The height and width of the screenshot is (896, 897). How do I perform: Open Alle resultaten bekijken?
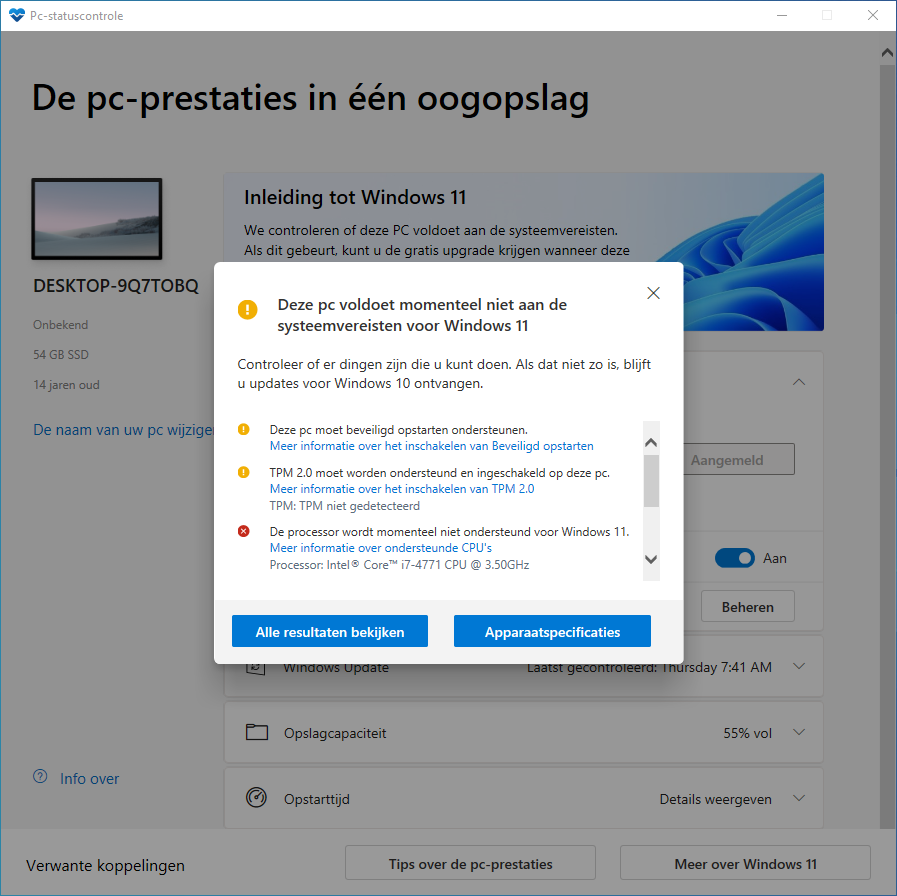tap(330, 632)
